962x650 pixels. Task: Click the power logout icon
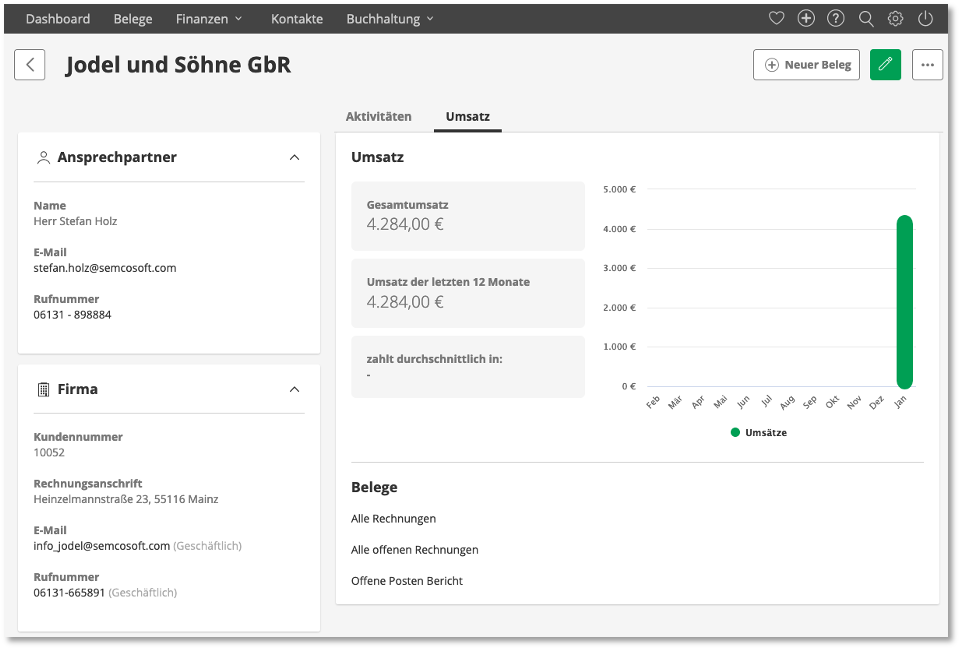pos(925,18)
